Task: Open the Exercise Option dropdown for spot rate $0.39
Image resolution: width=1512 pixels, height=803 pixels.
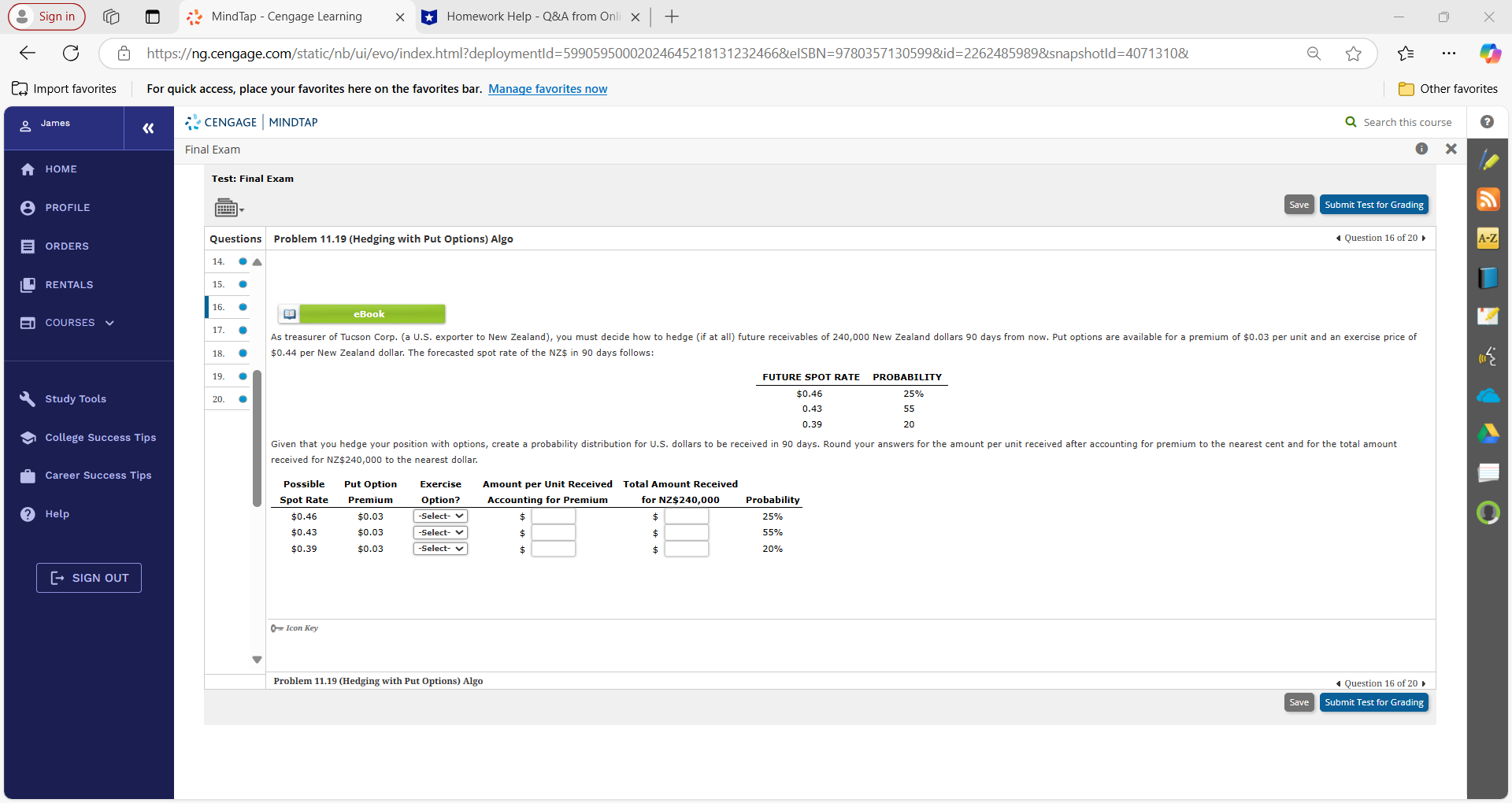Action: (439, 548)
